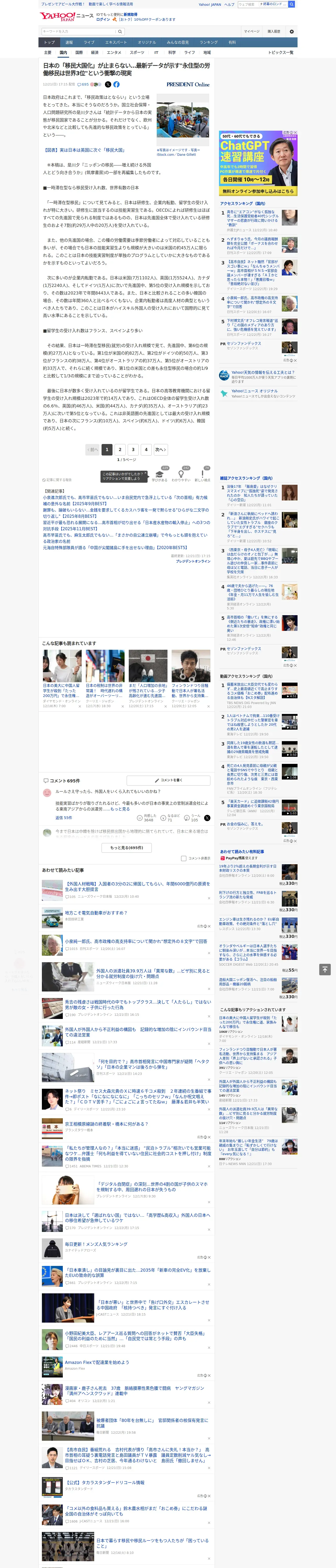Open the ChatGPT 速習講座 ad banner
The width and height of the screenshot is (336, 1568).
click(259, 163)
